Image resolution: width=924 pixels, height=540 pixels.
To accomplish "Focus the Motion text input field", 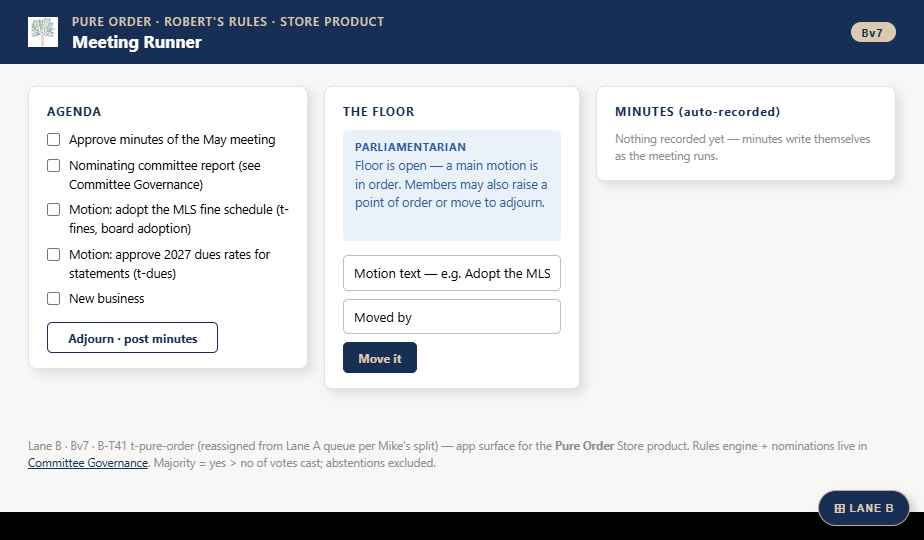I will pyautogui.click(x=452, y=273).
